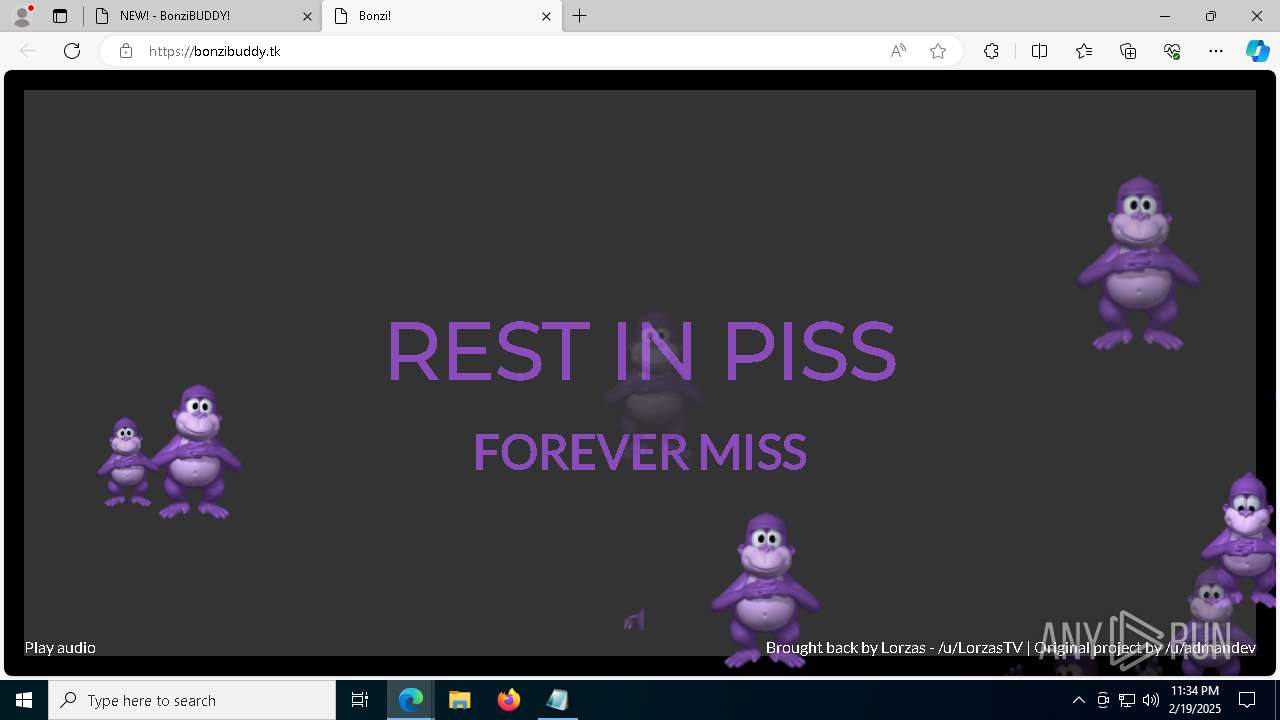Click the Bonzi gorilla at bottom center
This screenshot has height=720, width=1280.
click(x=766, y=590)
